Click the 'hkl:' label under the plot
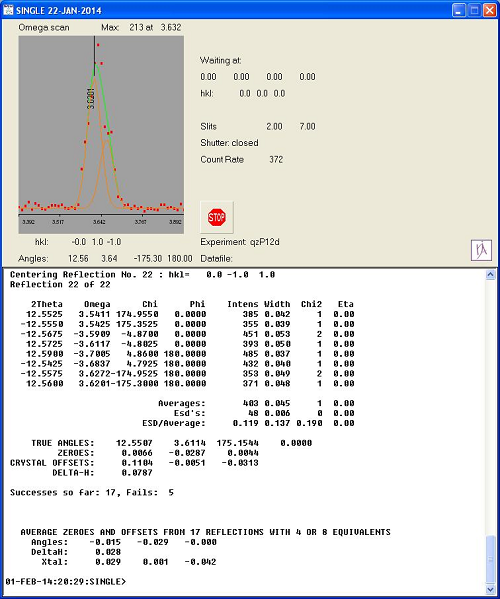Screen dimensions: 500x599 (x=42, y=242)
